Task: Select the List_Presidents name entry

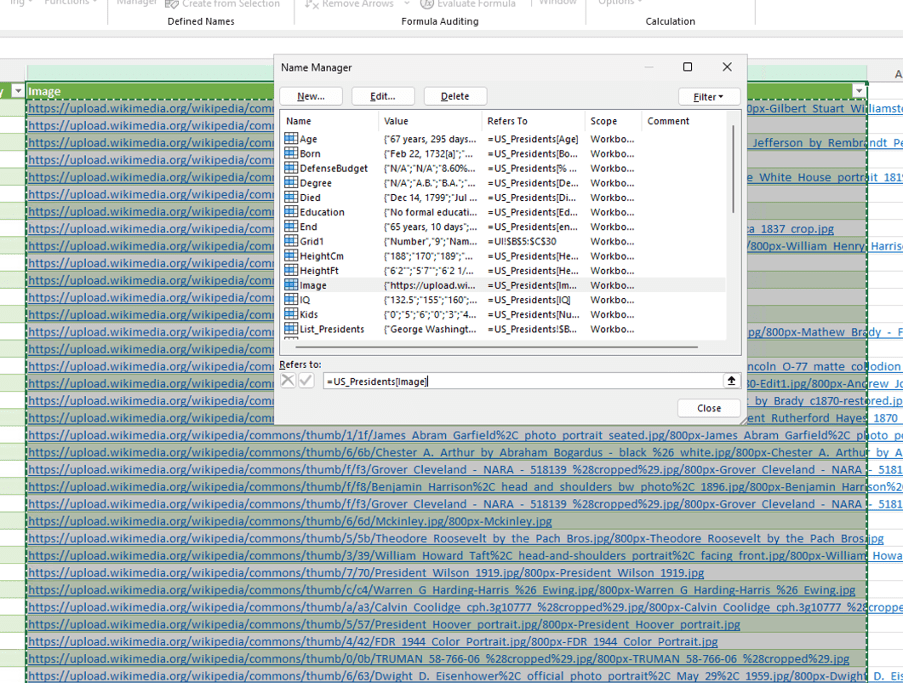Action: pyautogui.click(x=332, y=329)
